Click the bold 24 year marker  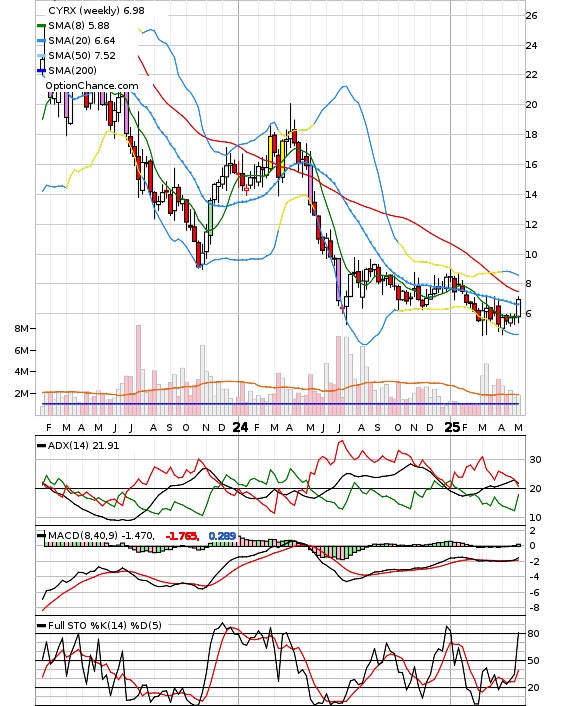240,427
